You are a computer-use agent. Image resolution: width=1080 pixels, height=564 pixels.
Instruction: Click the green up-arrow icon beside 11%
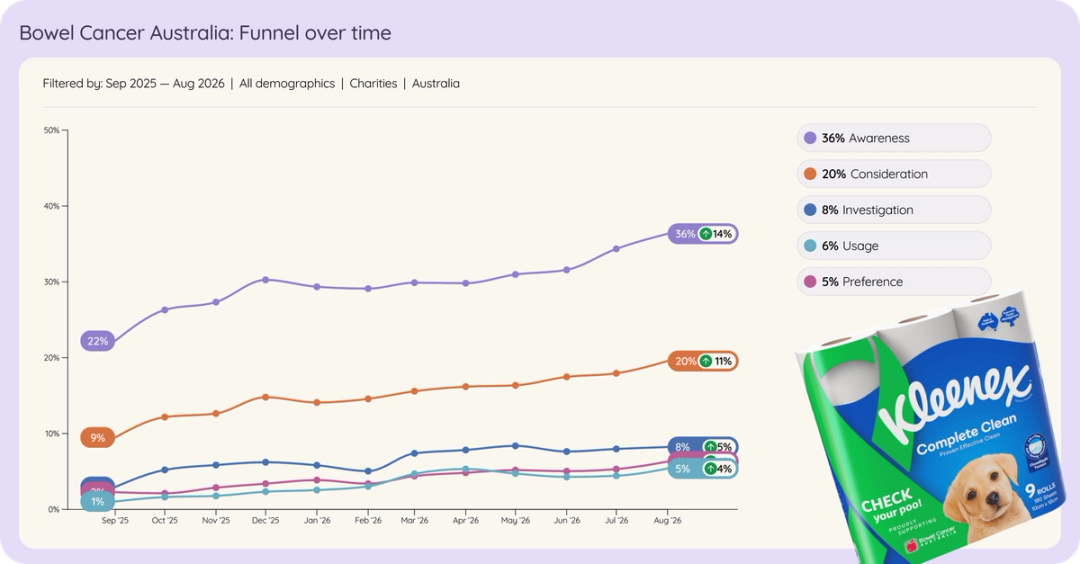point(705,361)
